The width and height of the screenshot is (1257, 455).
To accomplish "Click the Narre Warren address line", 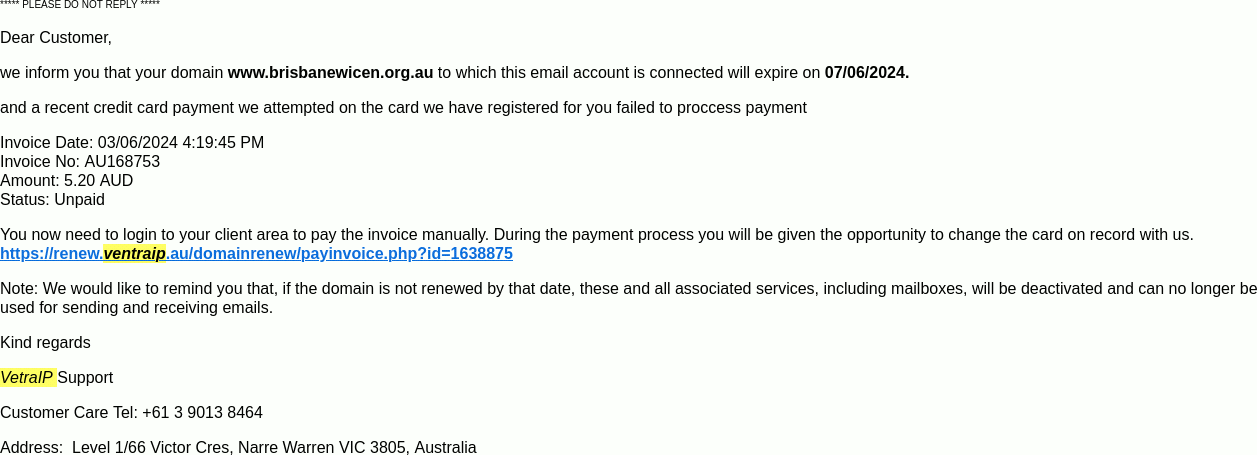I will (x=238, y=447).
